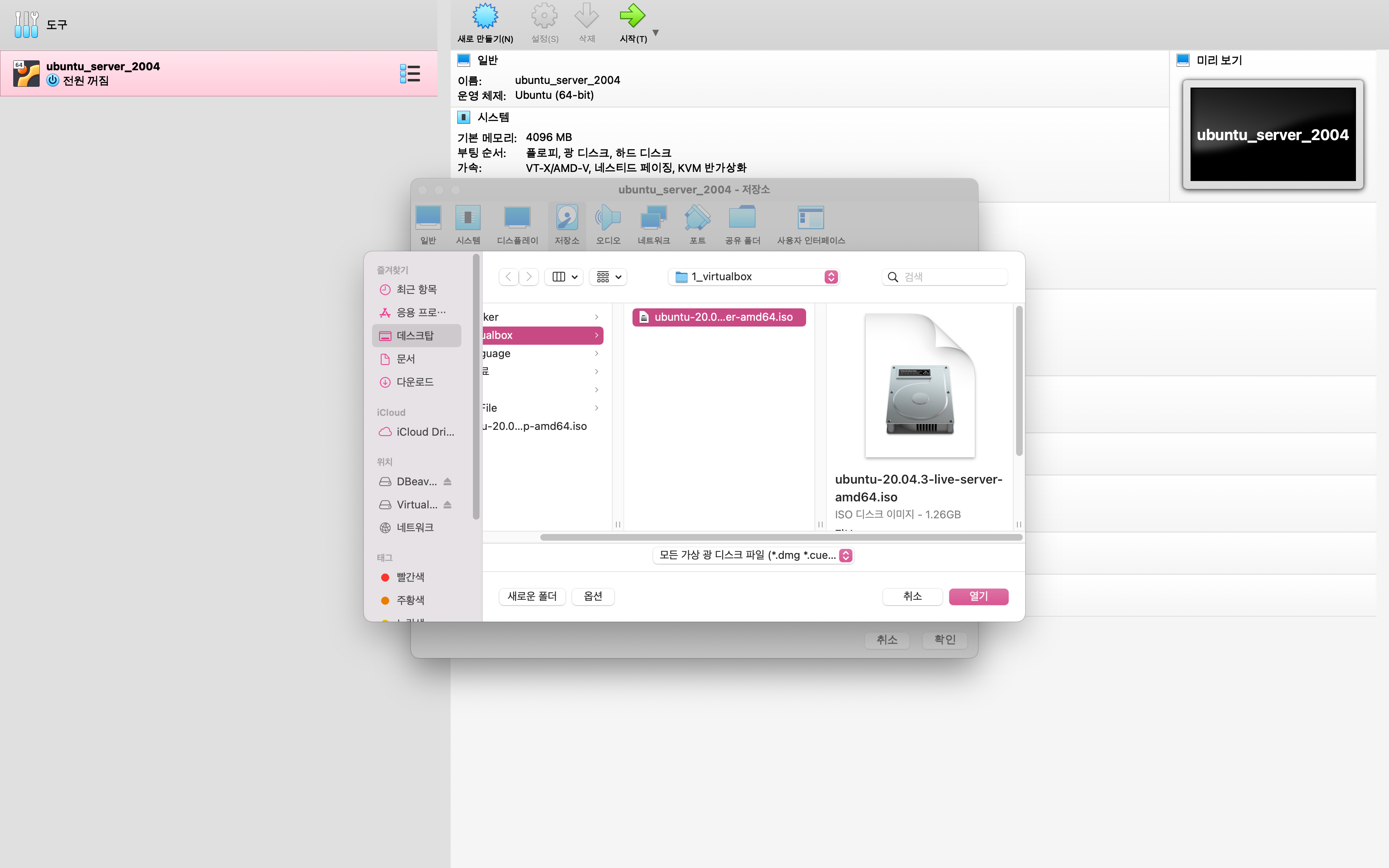Click the forward navigation arrow in file dialog

point(529,277)
